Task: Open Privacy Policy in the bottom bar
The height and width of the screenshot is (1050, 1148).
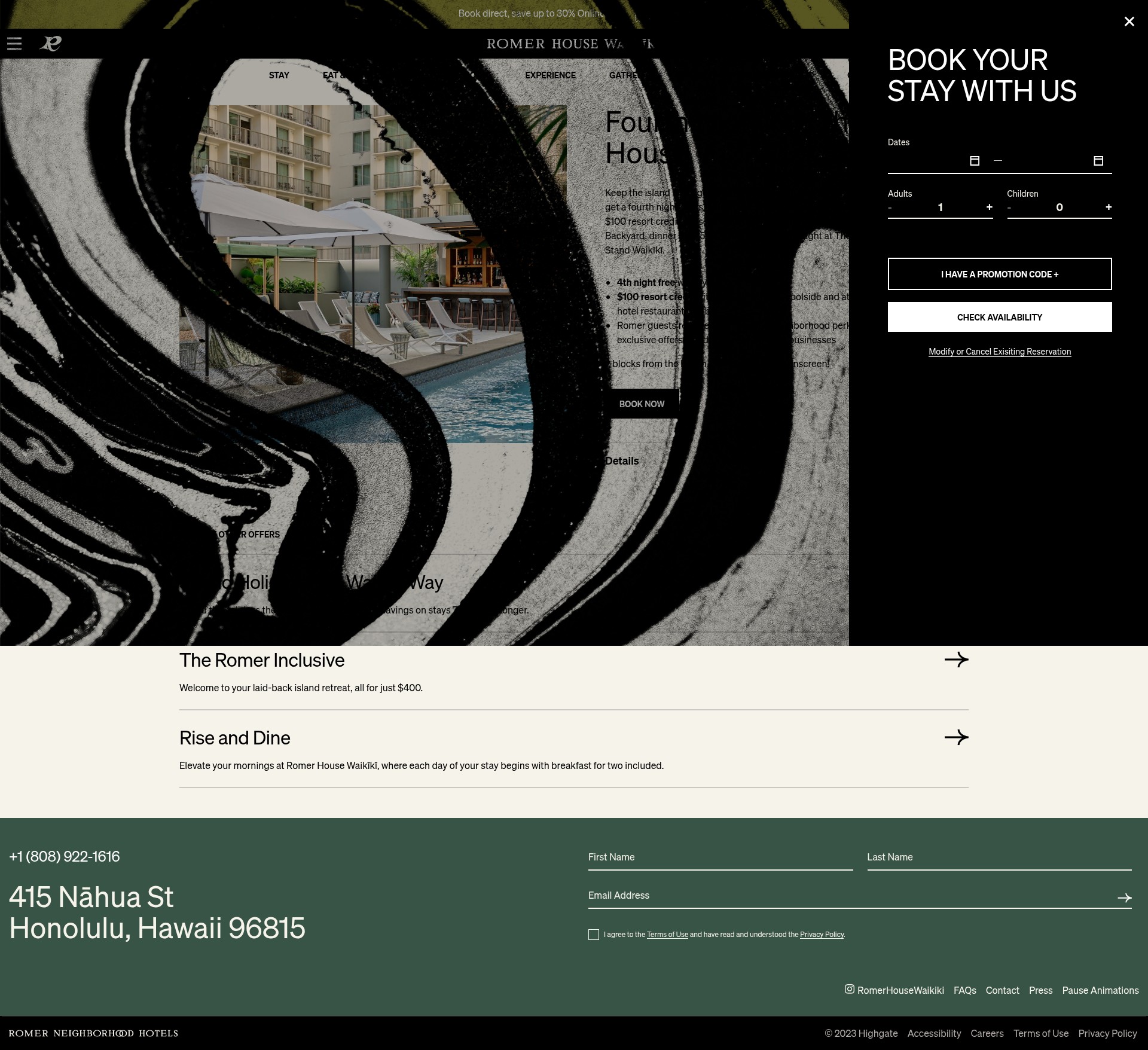Action: [x=1107, y=1033]
